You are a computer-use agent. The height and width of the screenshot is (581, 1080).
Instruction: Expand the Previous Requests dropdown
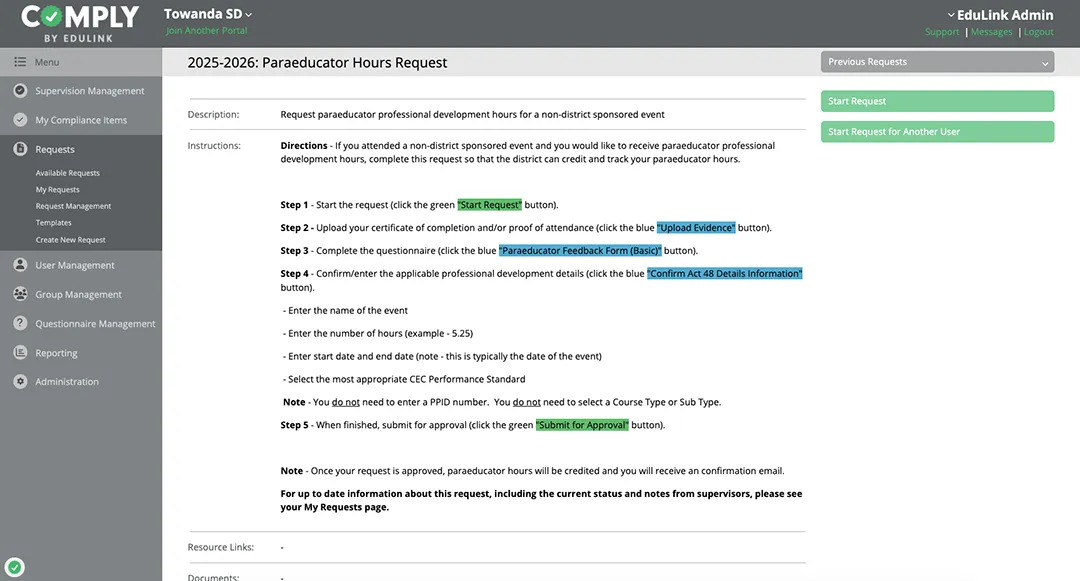937,62
